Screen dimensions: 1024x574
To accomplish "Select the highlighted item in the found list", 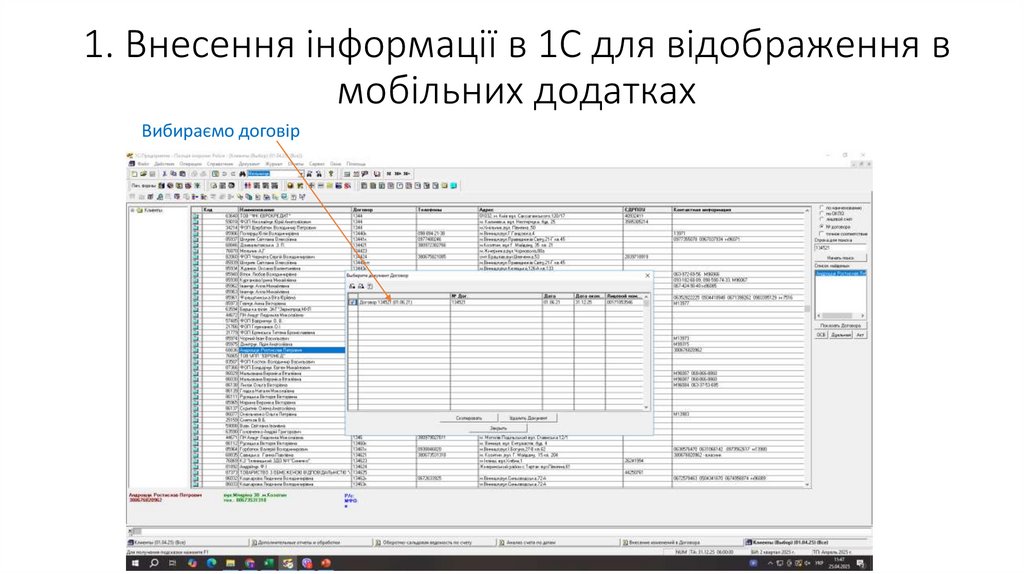I will coord(840,274).
